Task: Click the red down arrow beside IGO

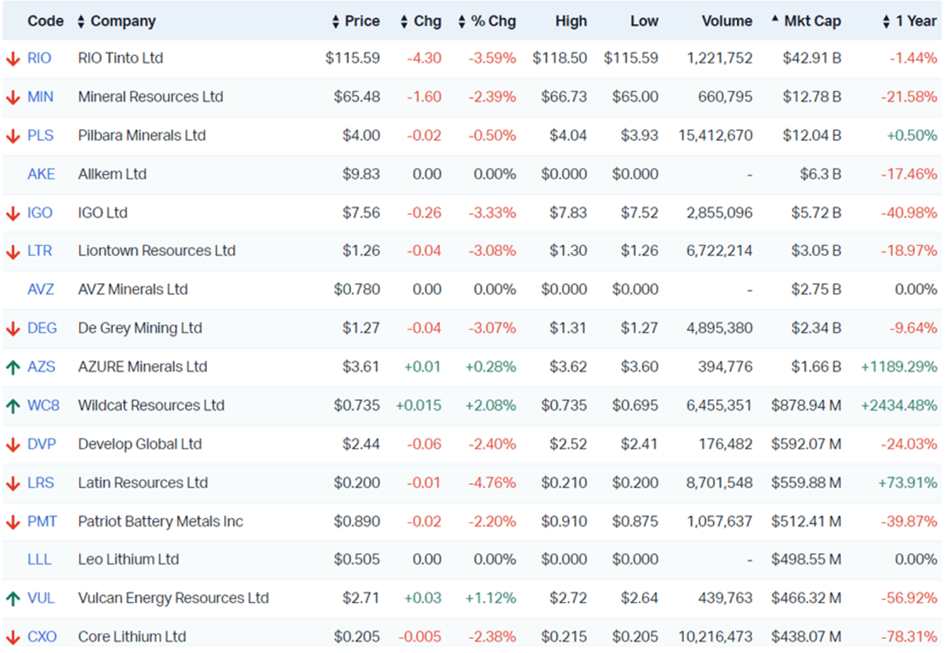Action: [x=13, y=213]
